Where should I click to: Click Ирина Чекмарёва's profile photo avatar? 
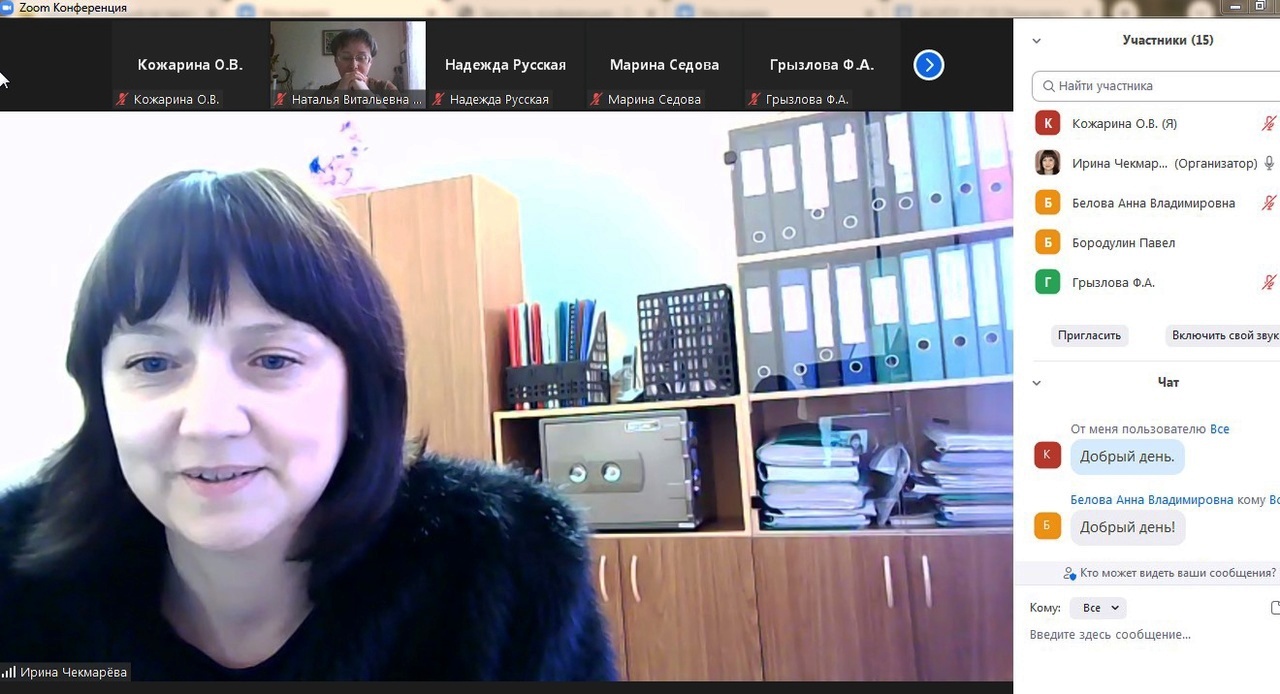pyautogui.click(x=1047, y=163)
